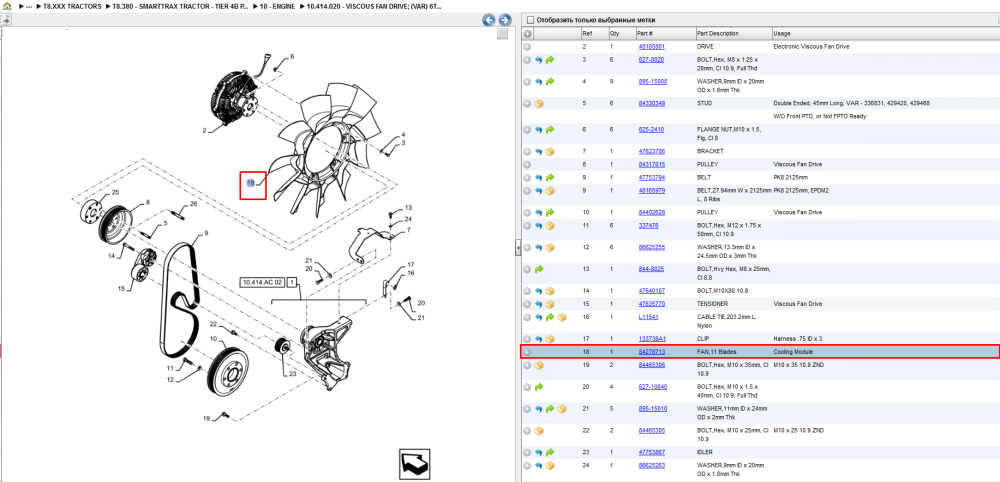Select the round marker for part 825-2410
Screen dimensions: 1000x482
click(527, 129)
